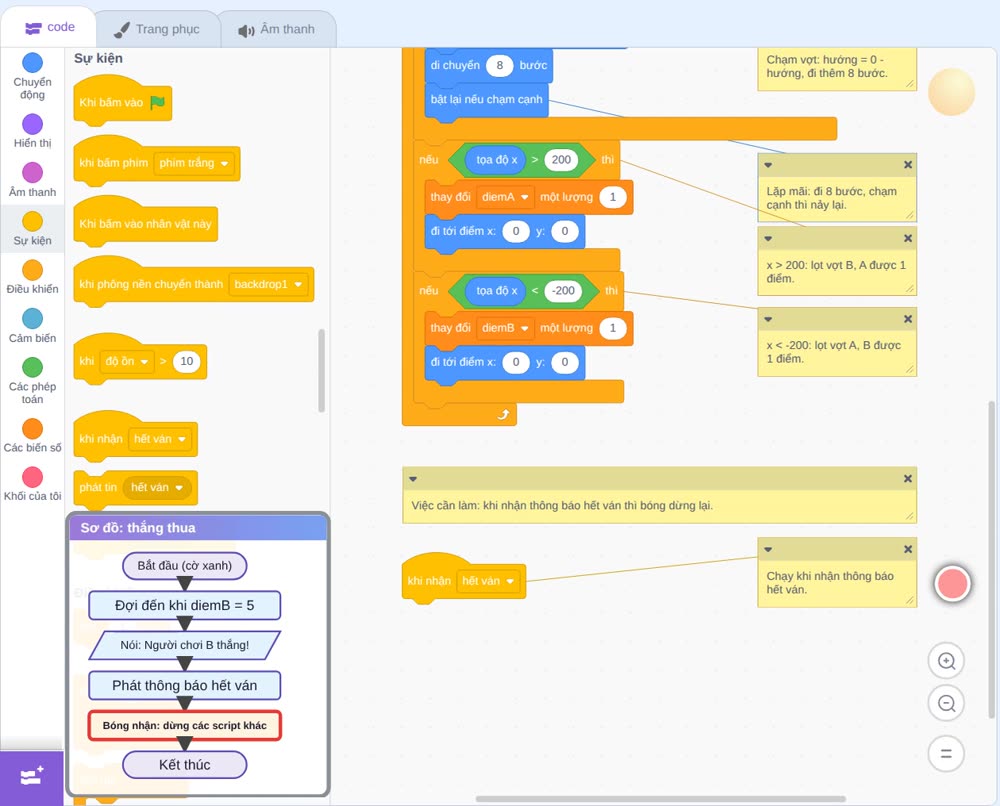
Task: Delete the 'Chạy khi nhận thông báo' comment
Action: point(908,549)
